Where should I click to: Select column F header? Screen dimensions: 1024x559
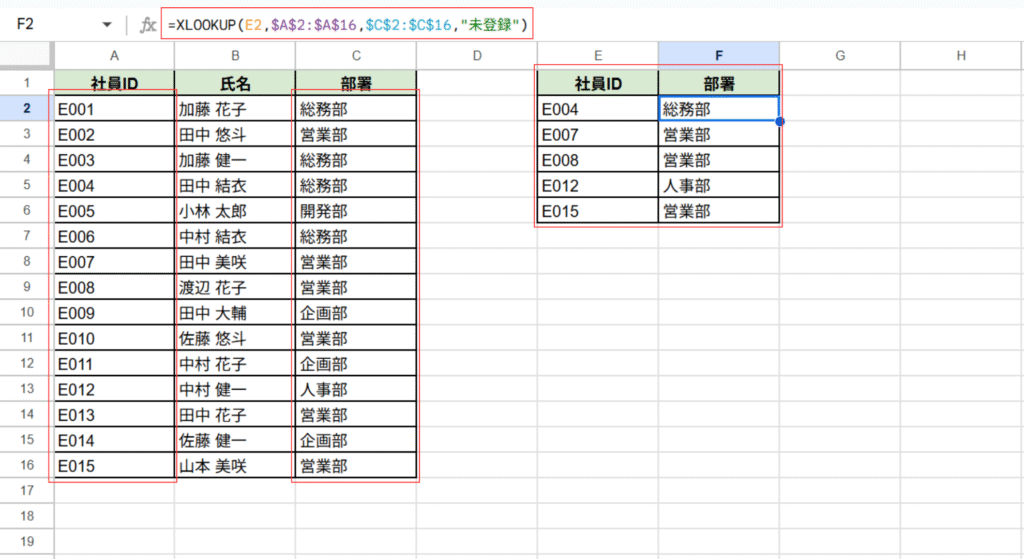point(718,56)
